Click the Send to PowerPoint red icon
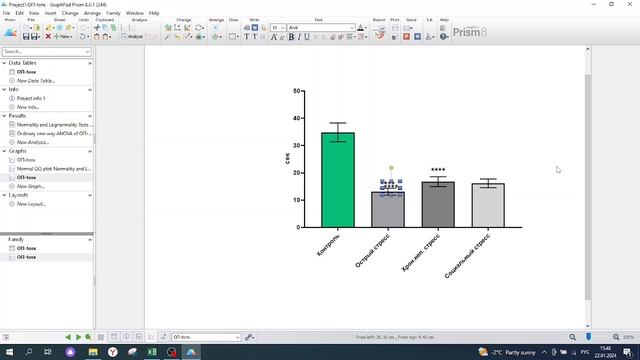This screenshot has height=360, width=640. click(407, 37)
